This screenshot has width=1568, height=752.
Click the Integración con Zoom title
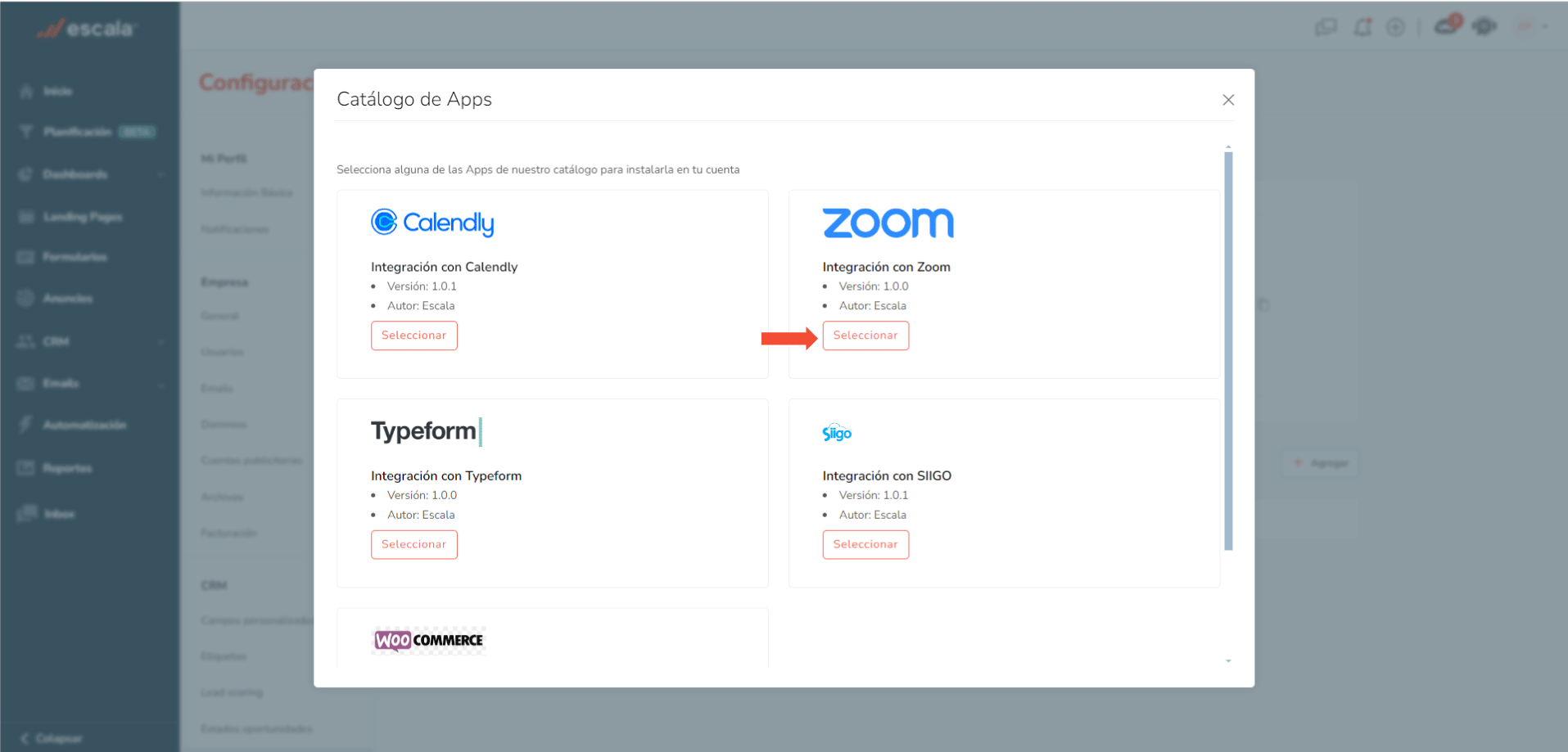pos(886,267)
